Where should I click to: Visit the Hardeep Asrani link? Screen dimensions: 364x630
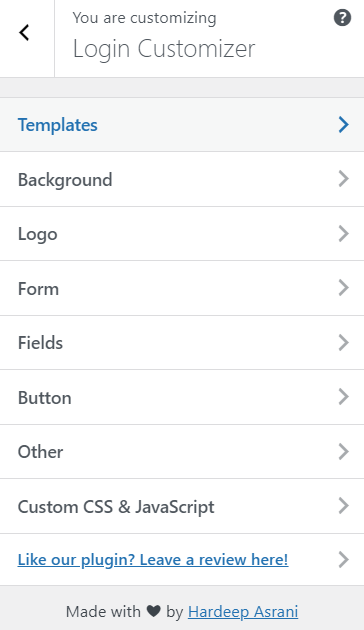[x=243, y=612]
